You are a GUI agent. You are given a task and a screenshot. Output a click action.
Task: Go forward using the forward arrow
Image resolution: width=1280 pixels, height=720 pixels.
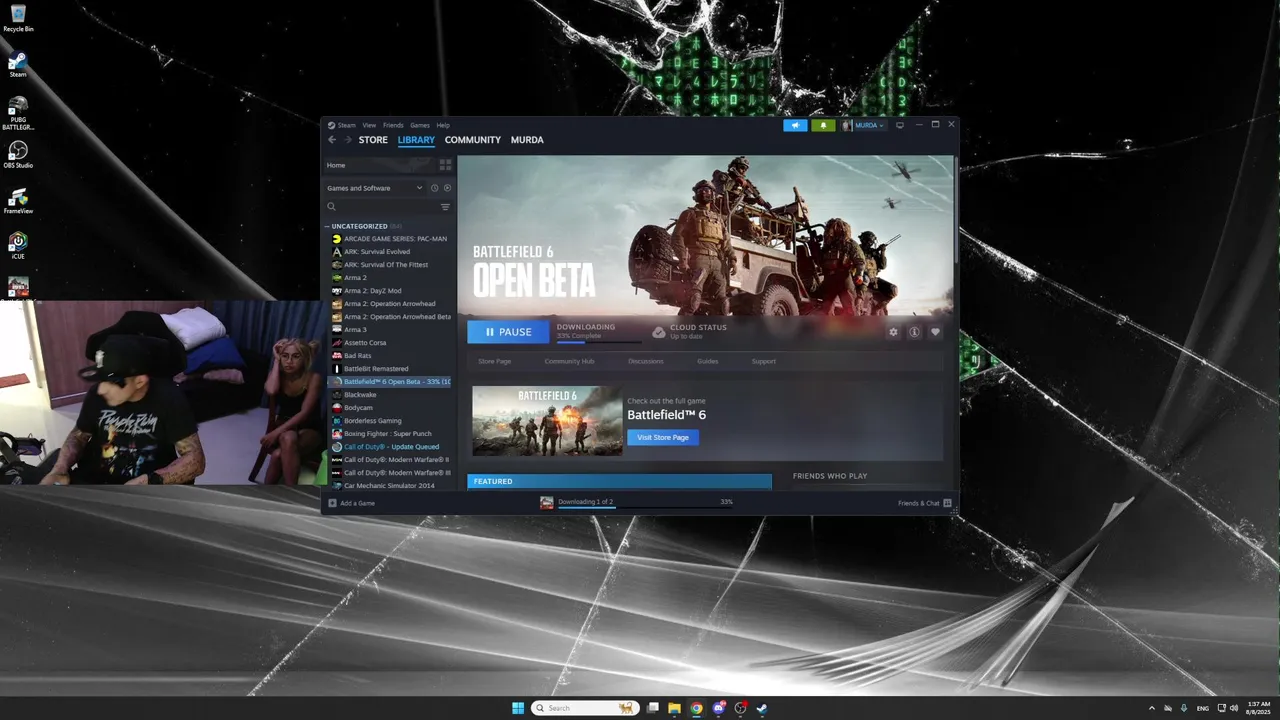[x=348, y=140]
